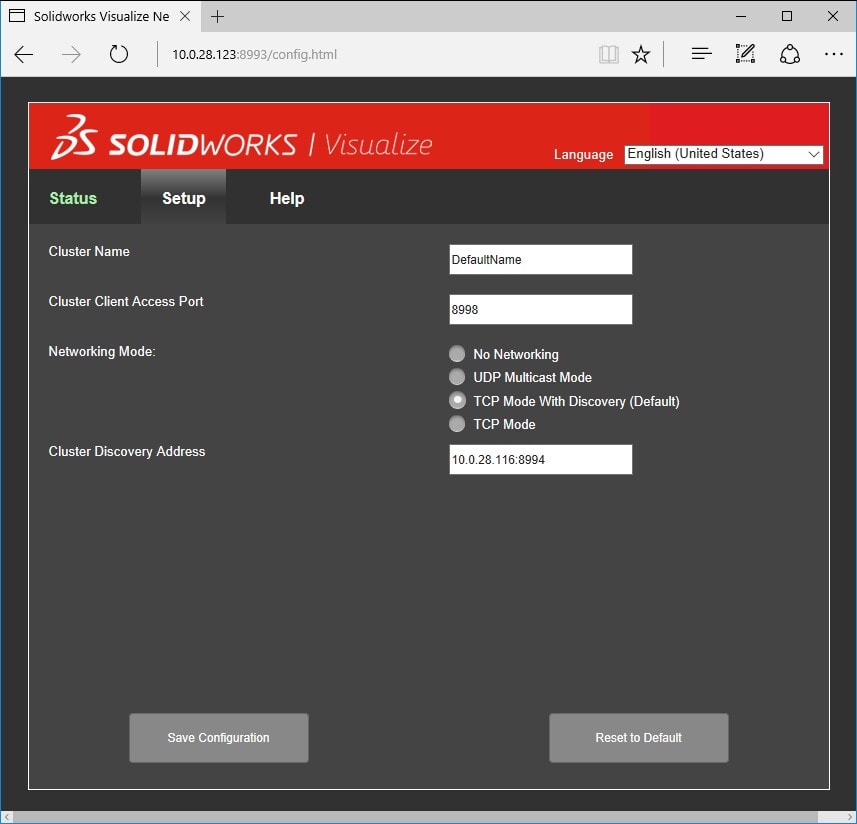Click the Cluster Discovery Address label

pos(127,451)
